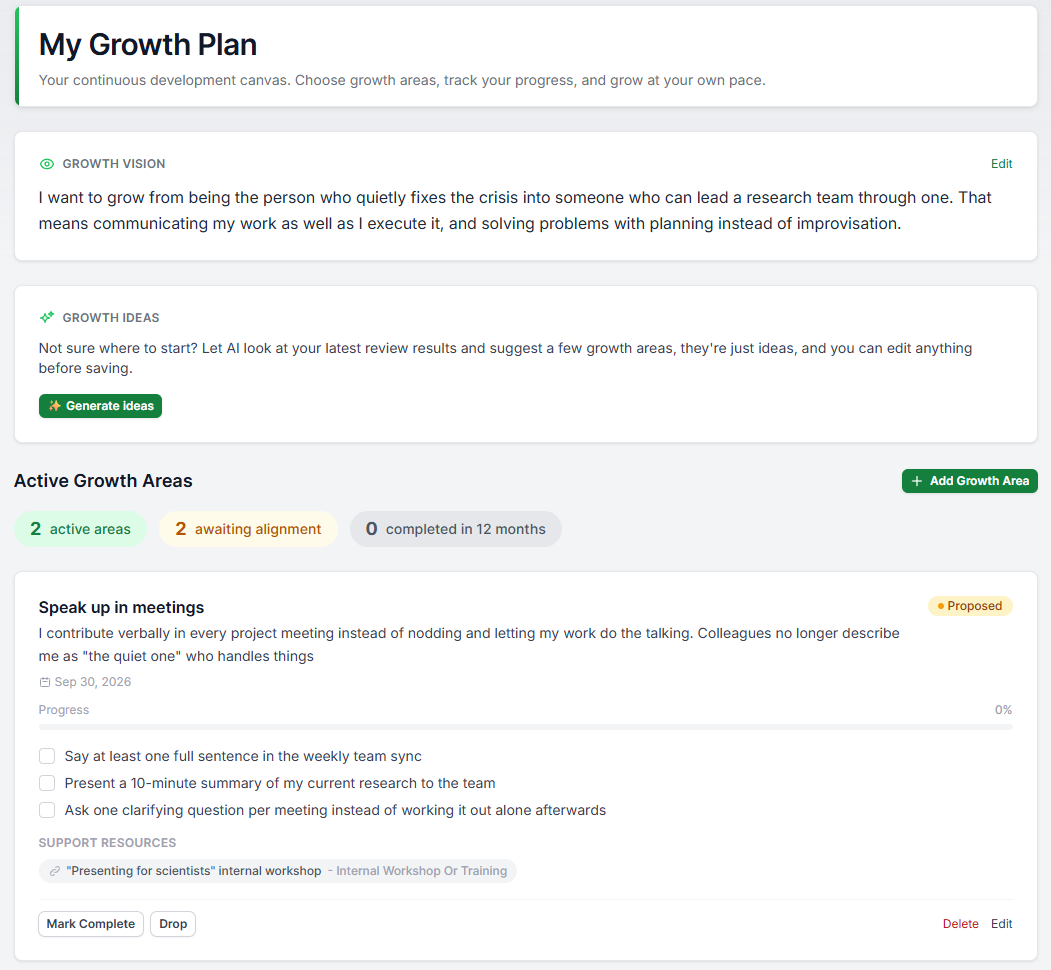Select the '2 awaiting alignment' filter pill
Image resolution: width=1051 pixels, height=970 pixels.
pyautogui.click(x=248, y=530)
